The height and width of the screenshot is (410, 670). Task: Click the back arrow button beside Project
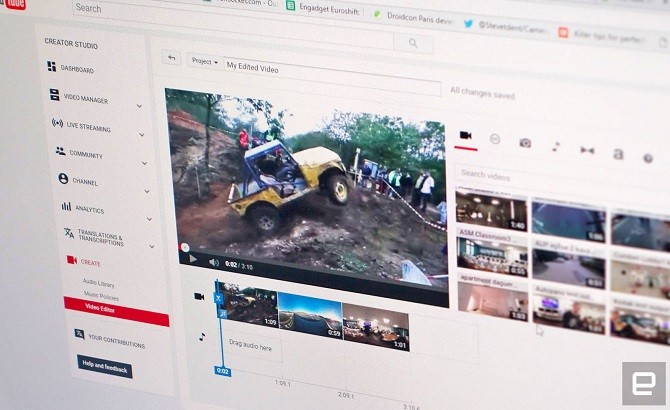point(171,59)
